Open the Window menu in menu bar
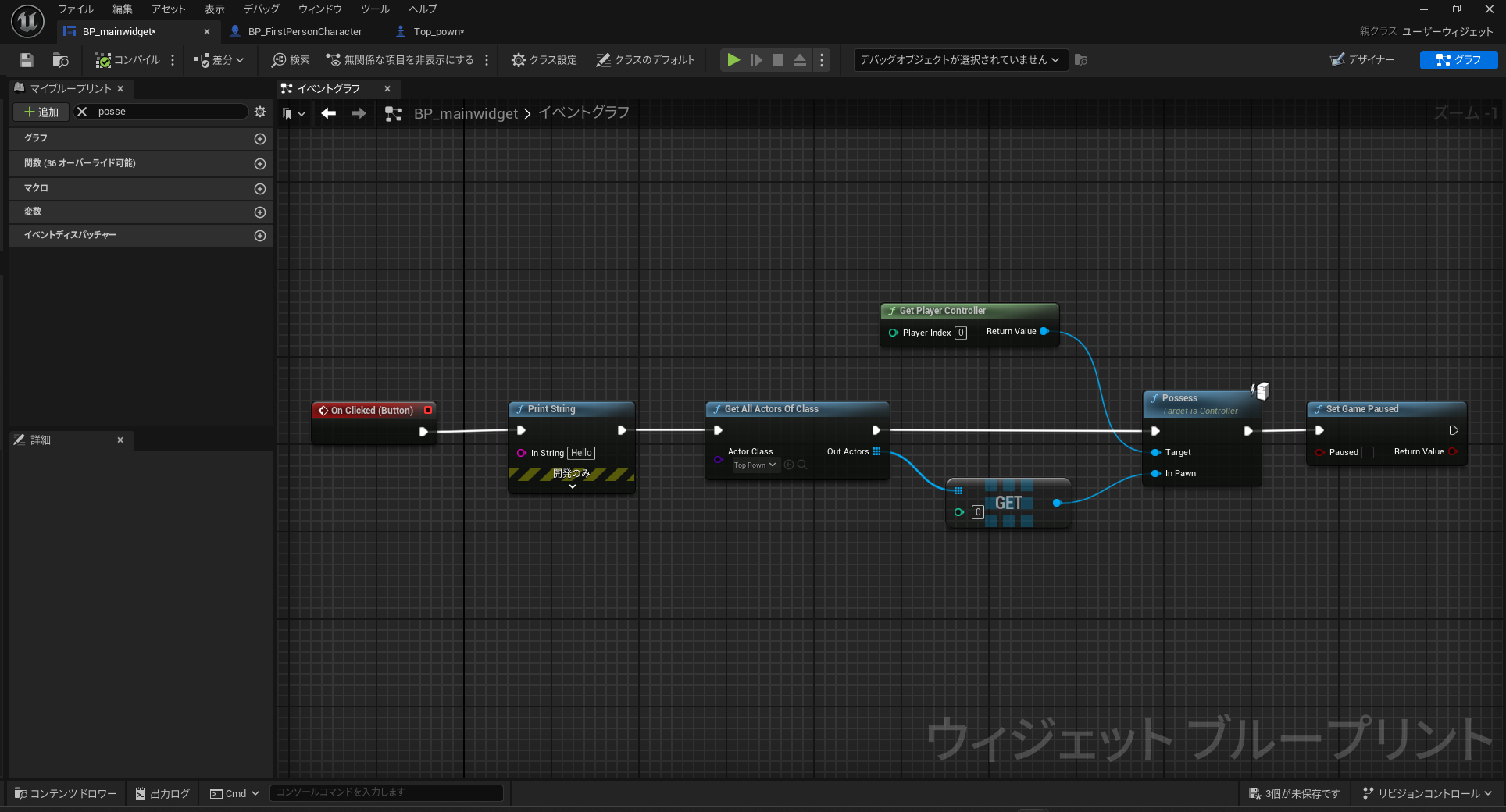 pyautogui.click(x=319, y=9)
